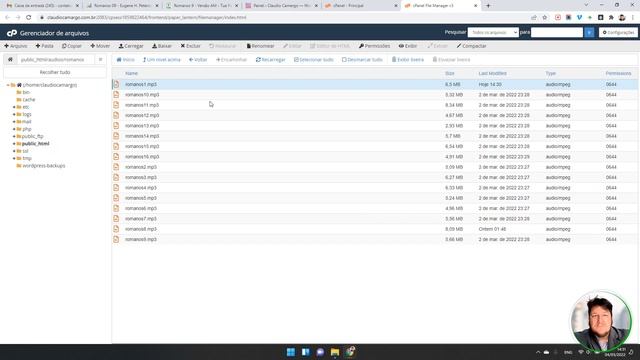Screen dimensions: 640x360
Task: Create a new folder with + Pasta
Action: [44, 46]
